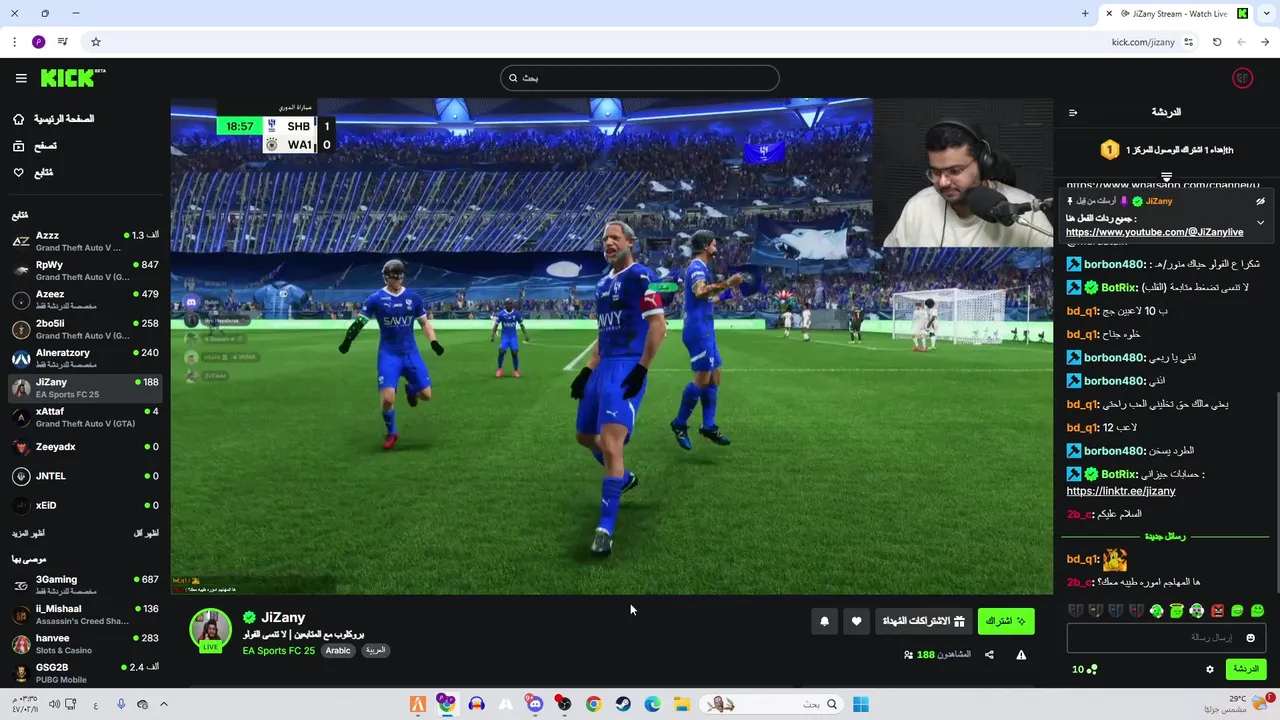
Task: Show hidden system tray icons chevron
Action: tap(164, 704)
